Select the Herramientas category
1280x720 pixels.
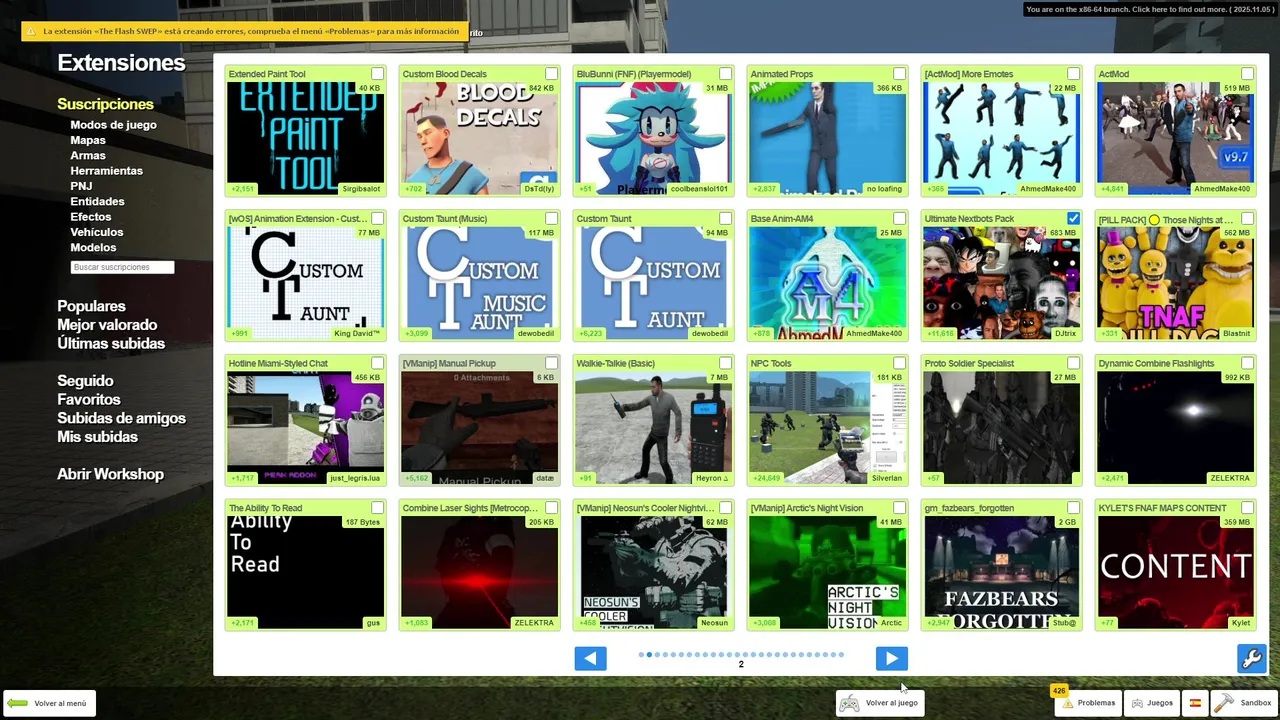coord(106,171)
